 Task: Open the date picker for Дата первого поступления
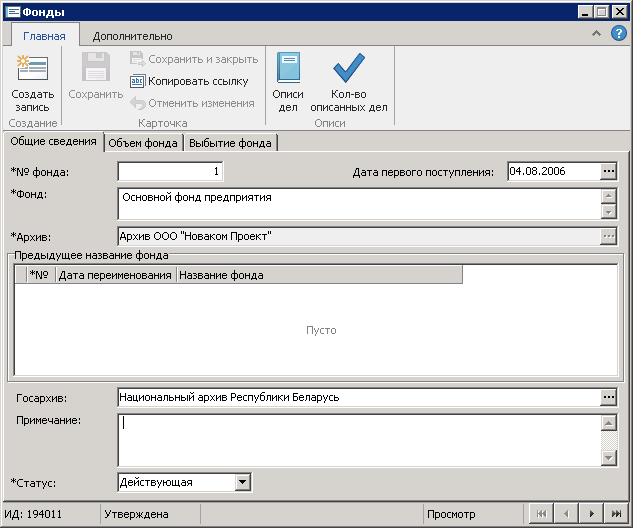609,171
